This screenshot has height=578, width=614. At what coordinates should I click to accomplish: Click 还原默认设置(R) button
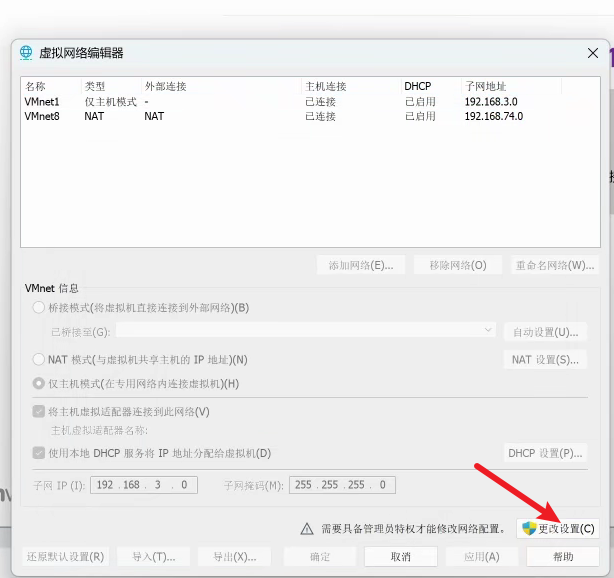pyautogui.click(x=65, y=556)
